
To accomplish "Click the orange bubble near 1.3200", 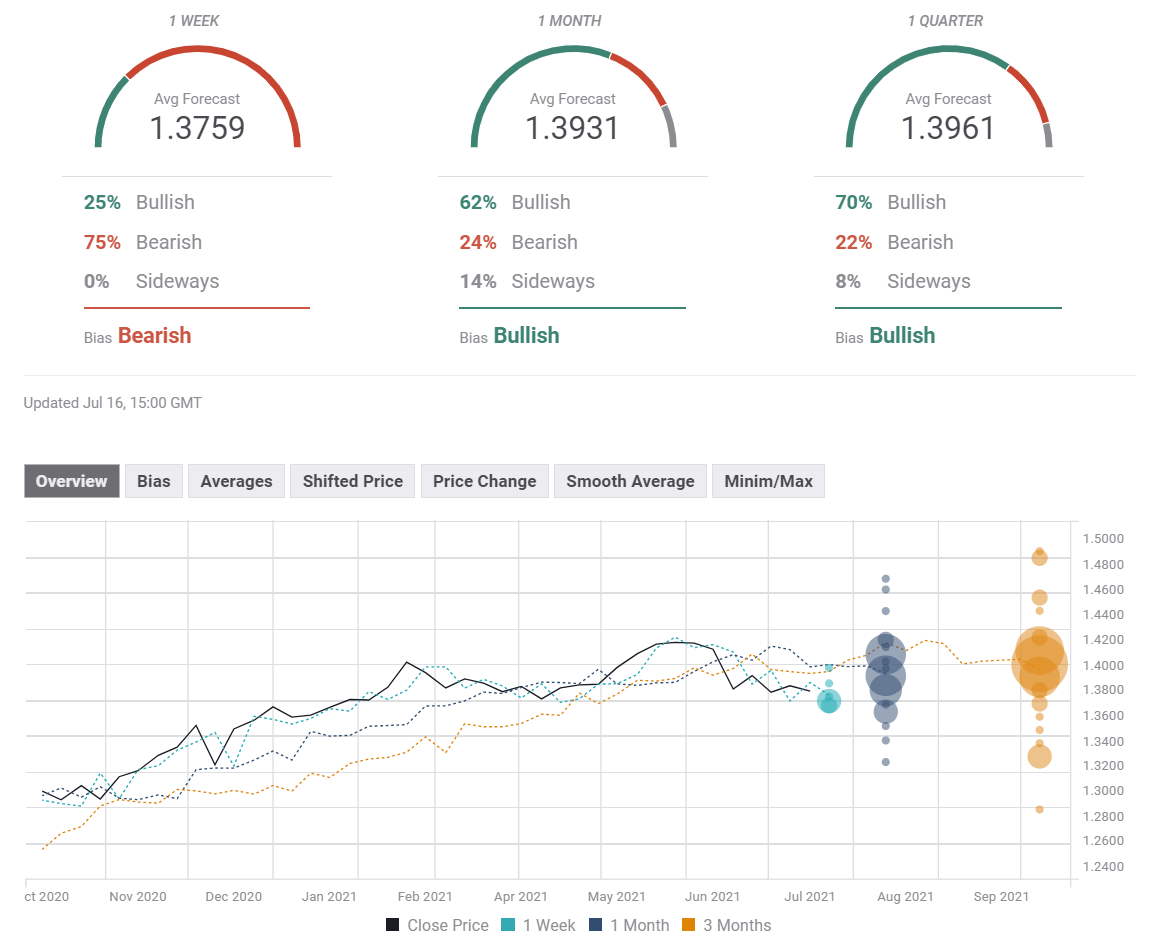I will pyautogui.click(x=1040, y=756).
